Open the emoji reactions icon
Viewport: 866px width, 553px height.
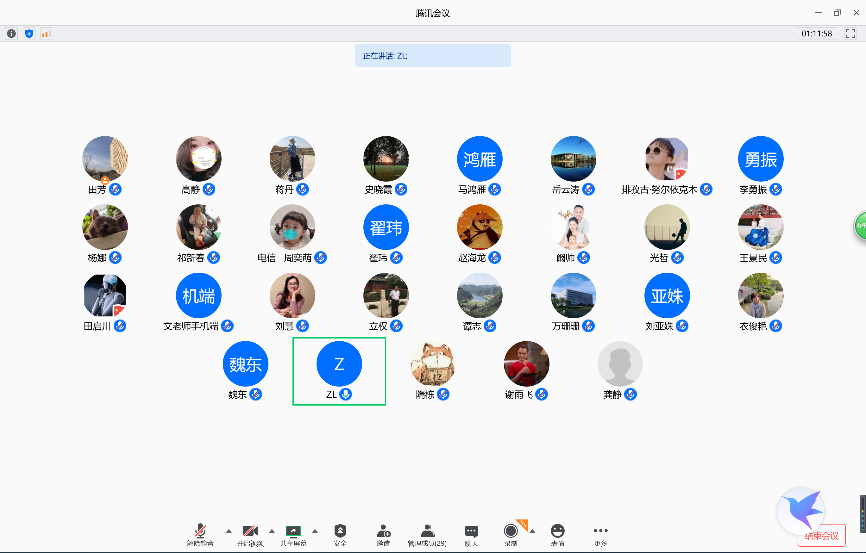pos(557,531)
